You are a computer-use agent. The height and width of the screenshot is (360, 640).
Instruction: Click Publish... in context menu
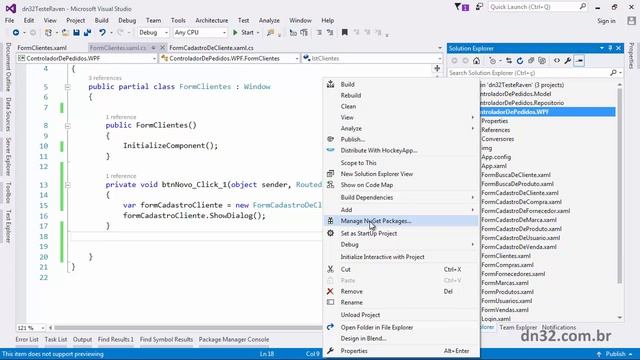(401, 140)
